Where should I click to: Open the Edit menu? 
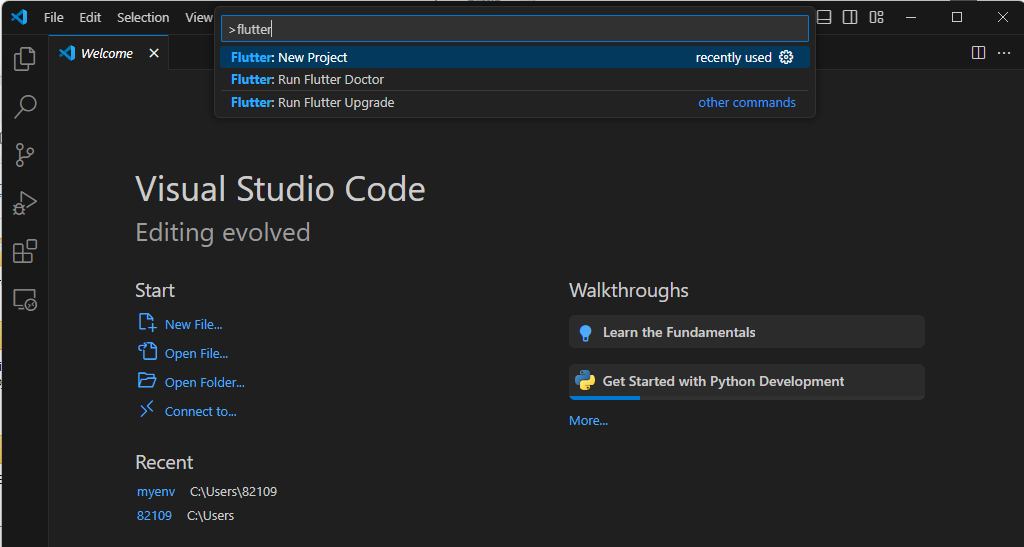(90, 18)
